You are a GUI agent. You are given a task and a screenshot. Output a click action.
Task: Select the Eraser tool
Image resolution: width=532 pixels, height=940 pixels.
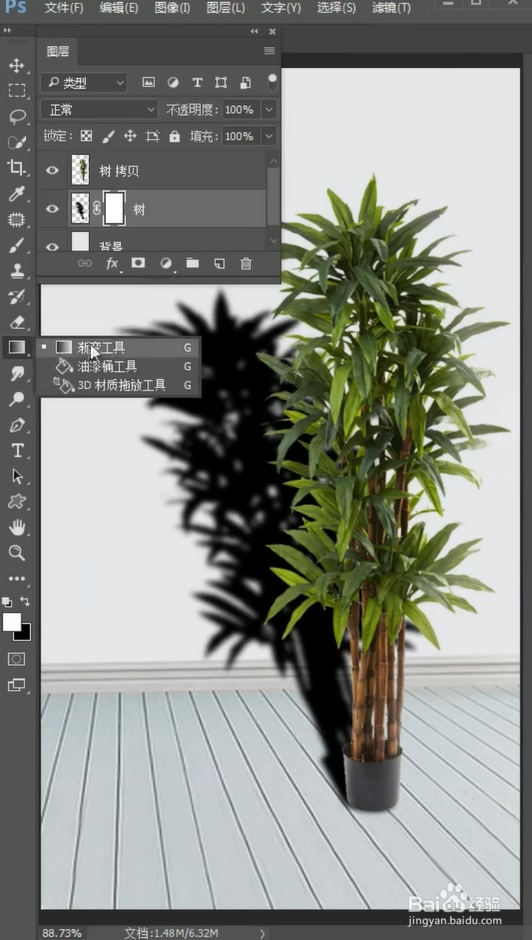17,322
